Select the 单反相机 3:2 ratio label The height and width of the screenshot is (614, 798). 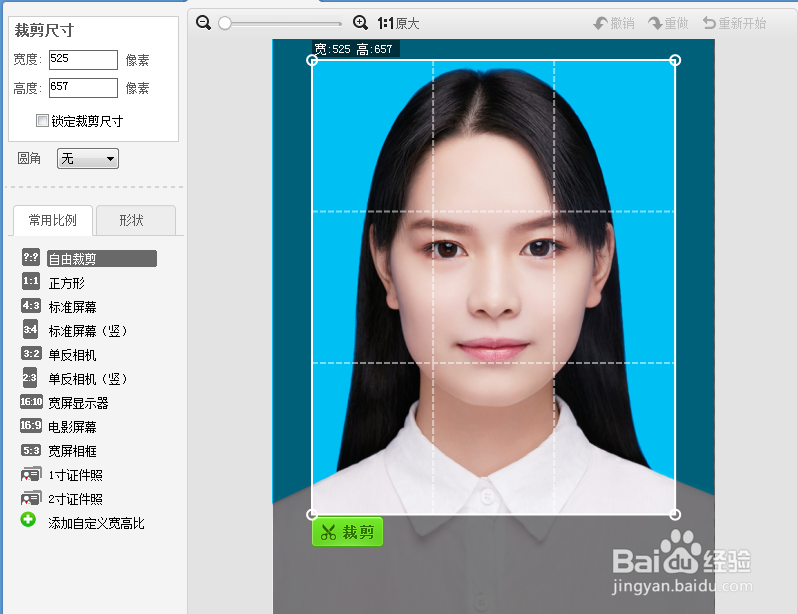point(73,355)
